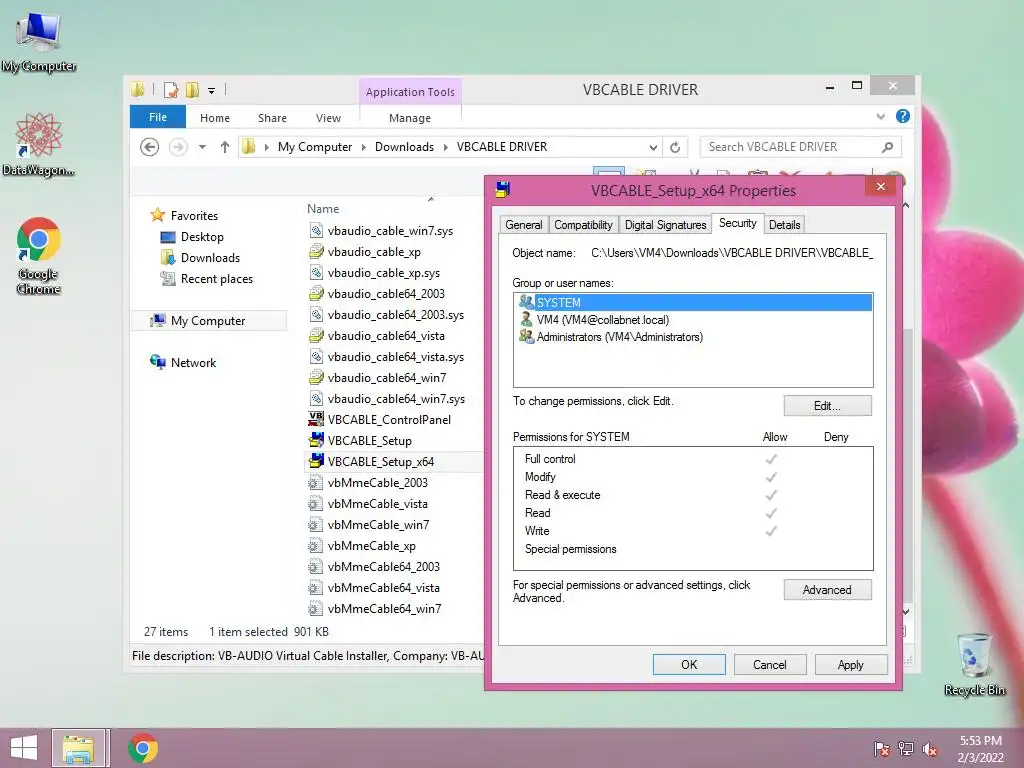Click the Windows Start button
1024x768 pixels.
[24, 748]
